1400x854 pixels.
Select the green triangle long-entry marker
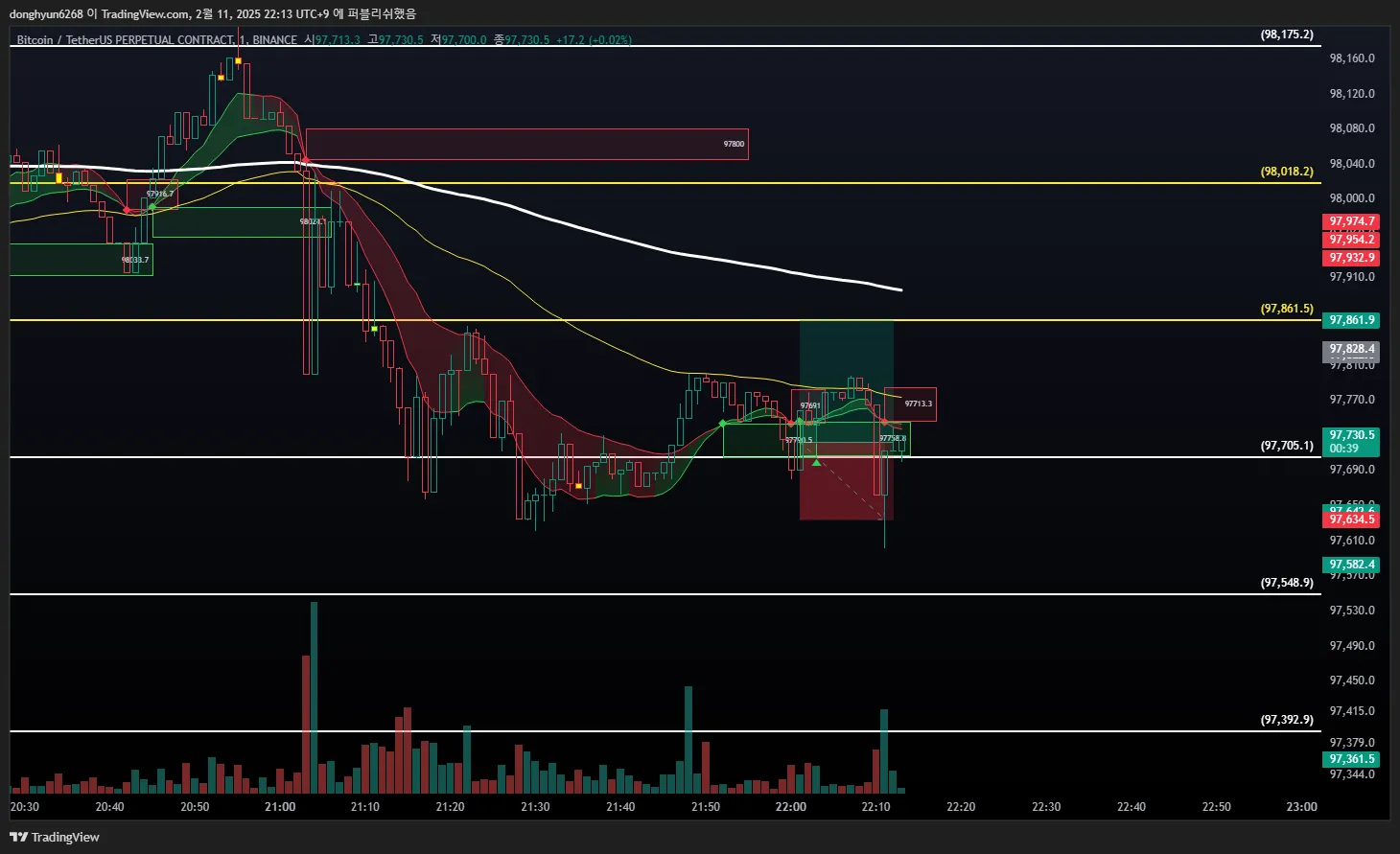[816, 463]
